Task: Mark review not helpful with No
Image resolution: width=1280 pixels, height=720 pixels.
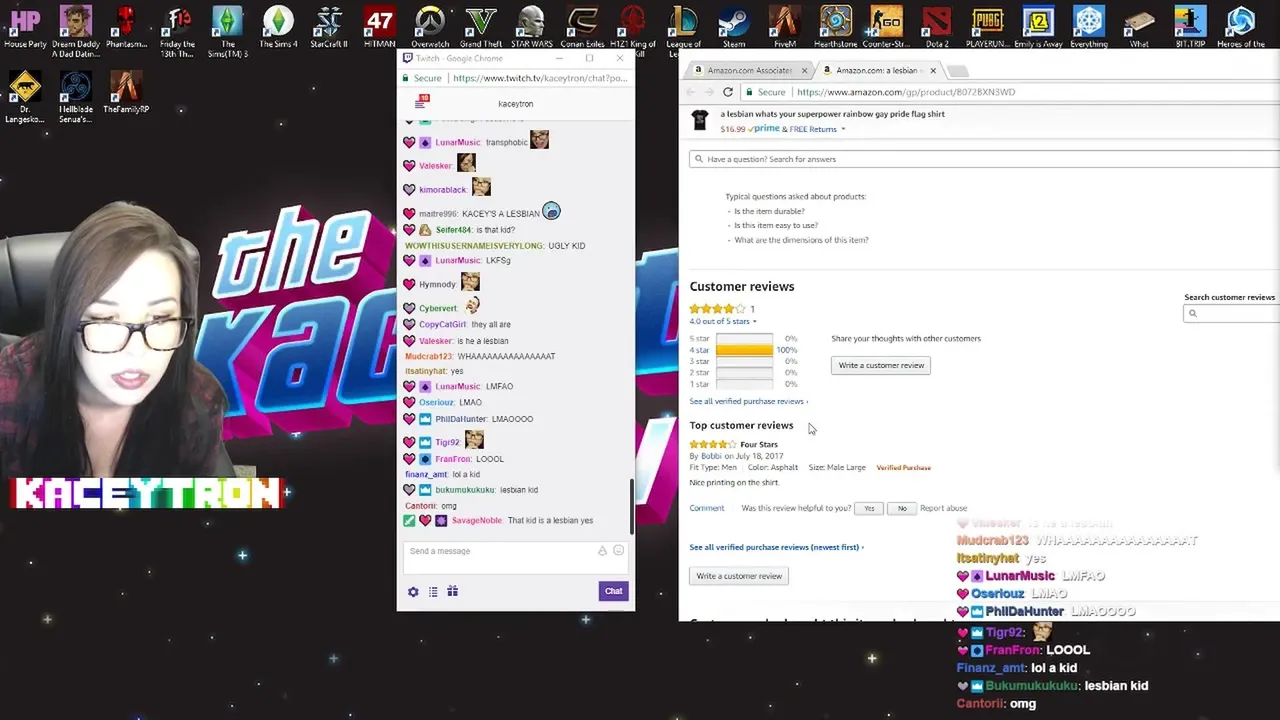Action: click(902, 509)
